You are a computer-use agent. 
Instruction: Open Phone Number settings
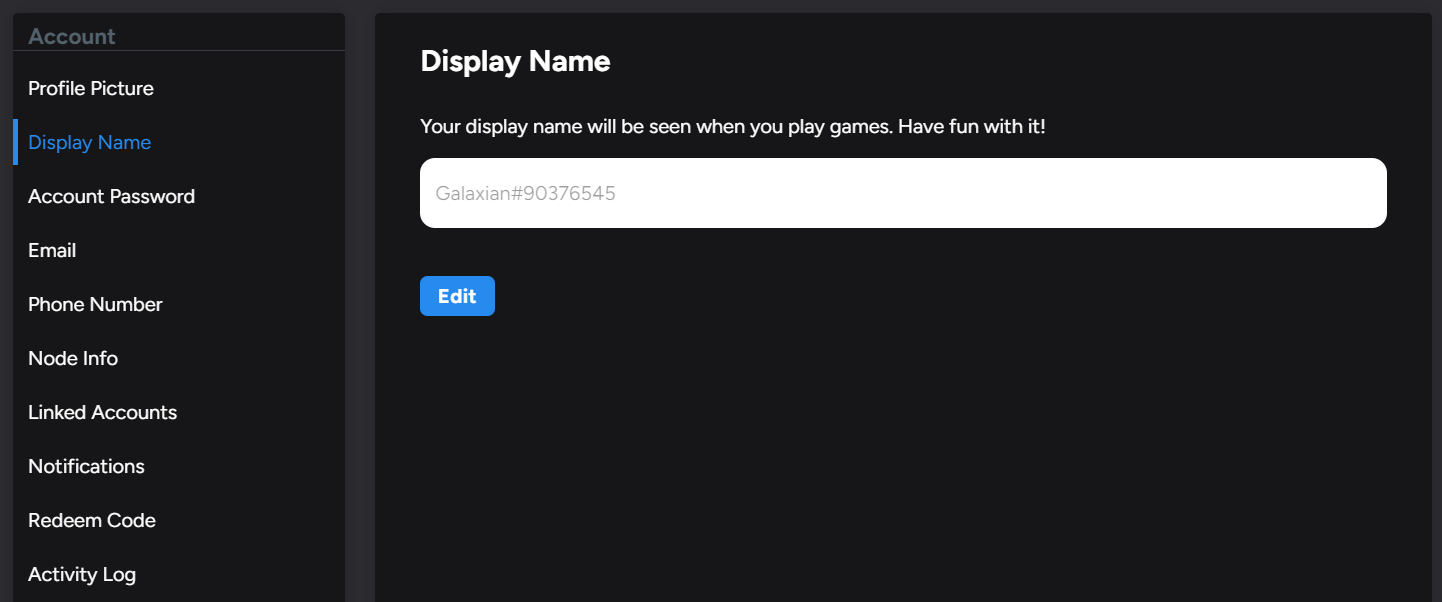[x=95, y=304]
